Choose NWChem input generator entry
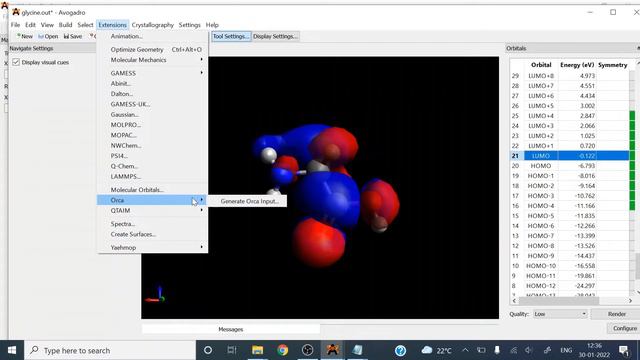The width and height of the screenshot is (640, 360). pyautogui.click(x=152, y=146)
